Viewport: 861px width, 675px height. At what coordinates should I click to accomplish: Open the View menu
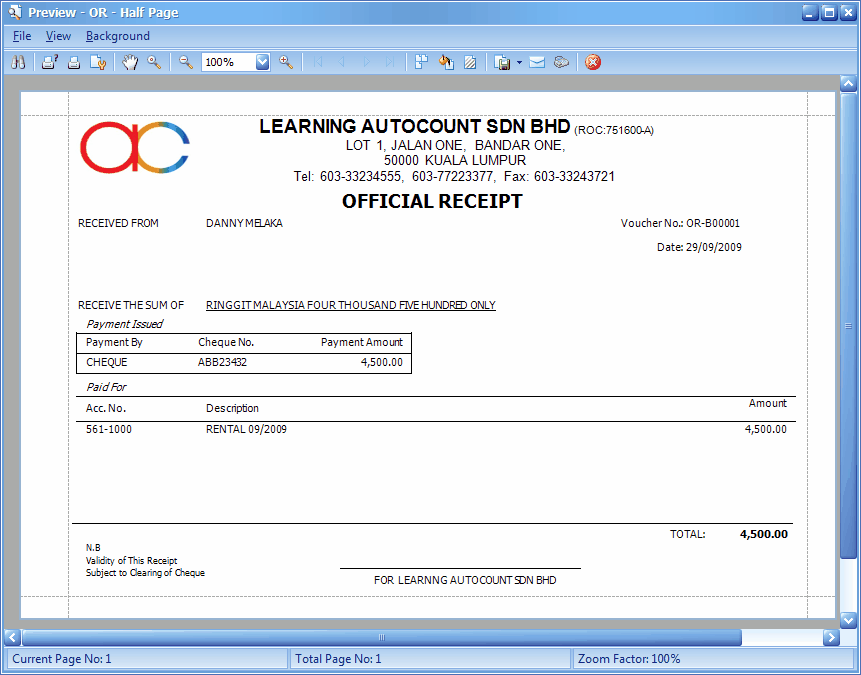58,36
